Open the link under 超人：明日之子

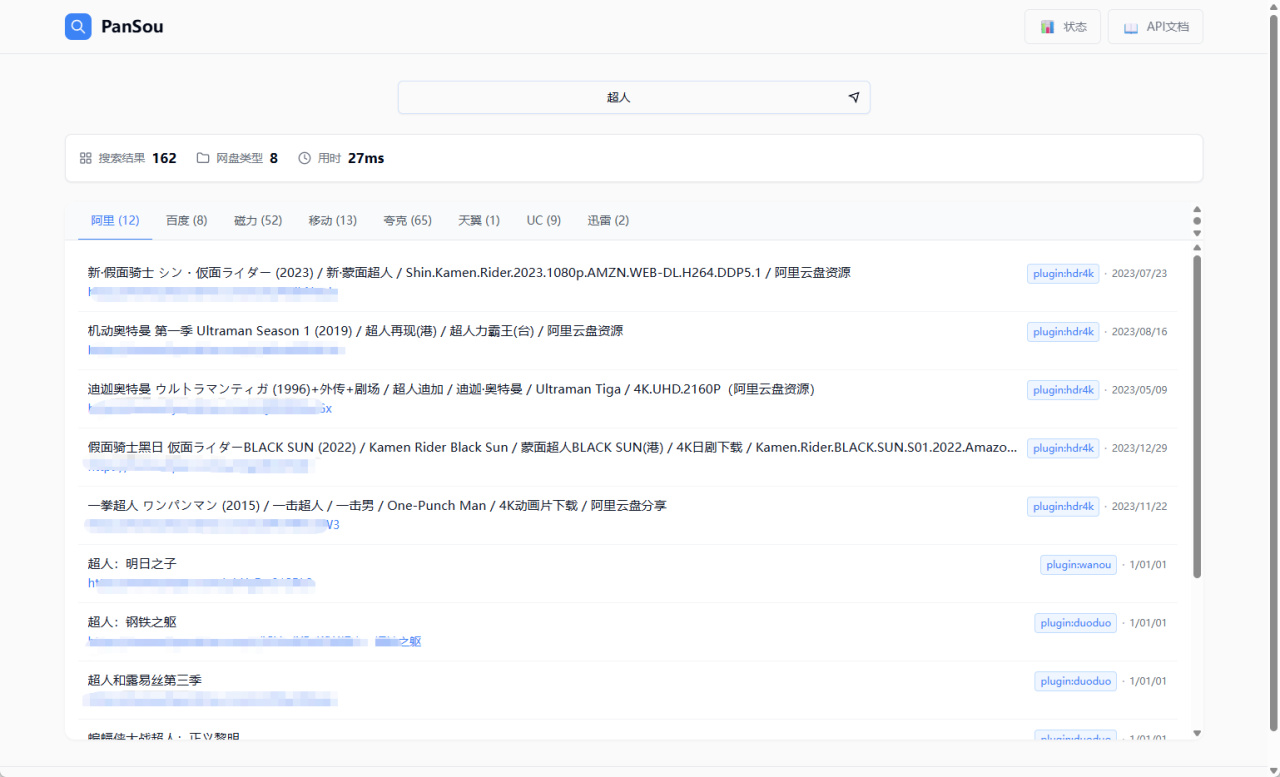[202, 582]
